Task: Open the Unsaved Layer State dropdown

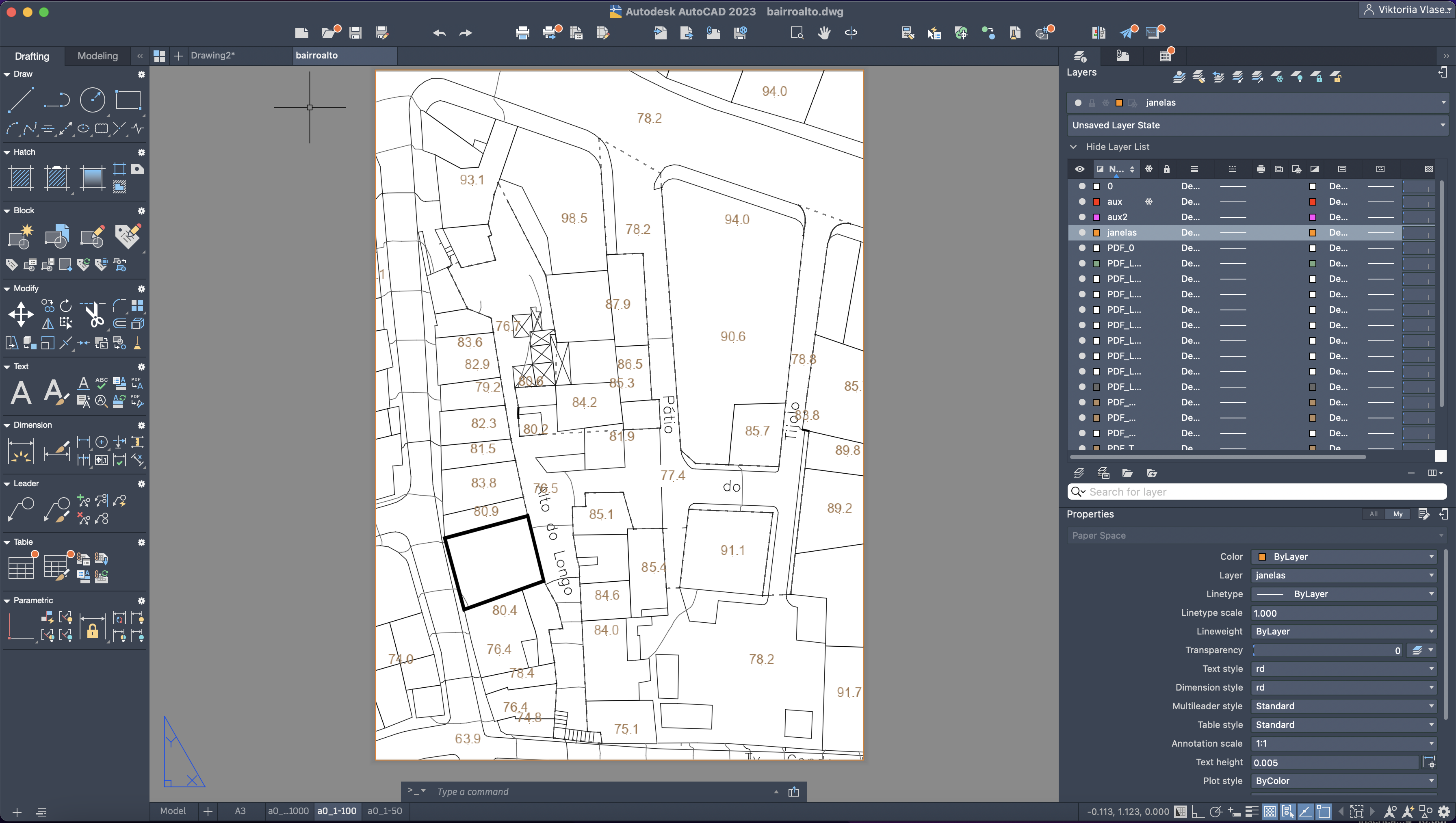Action: 1443,125
